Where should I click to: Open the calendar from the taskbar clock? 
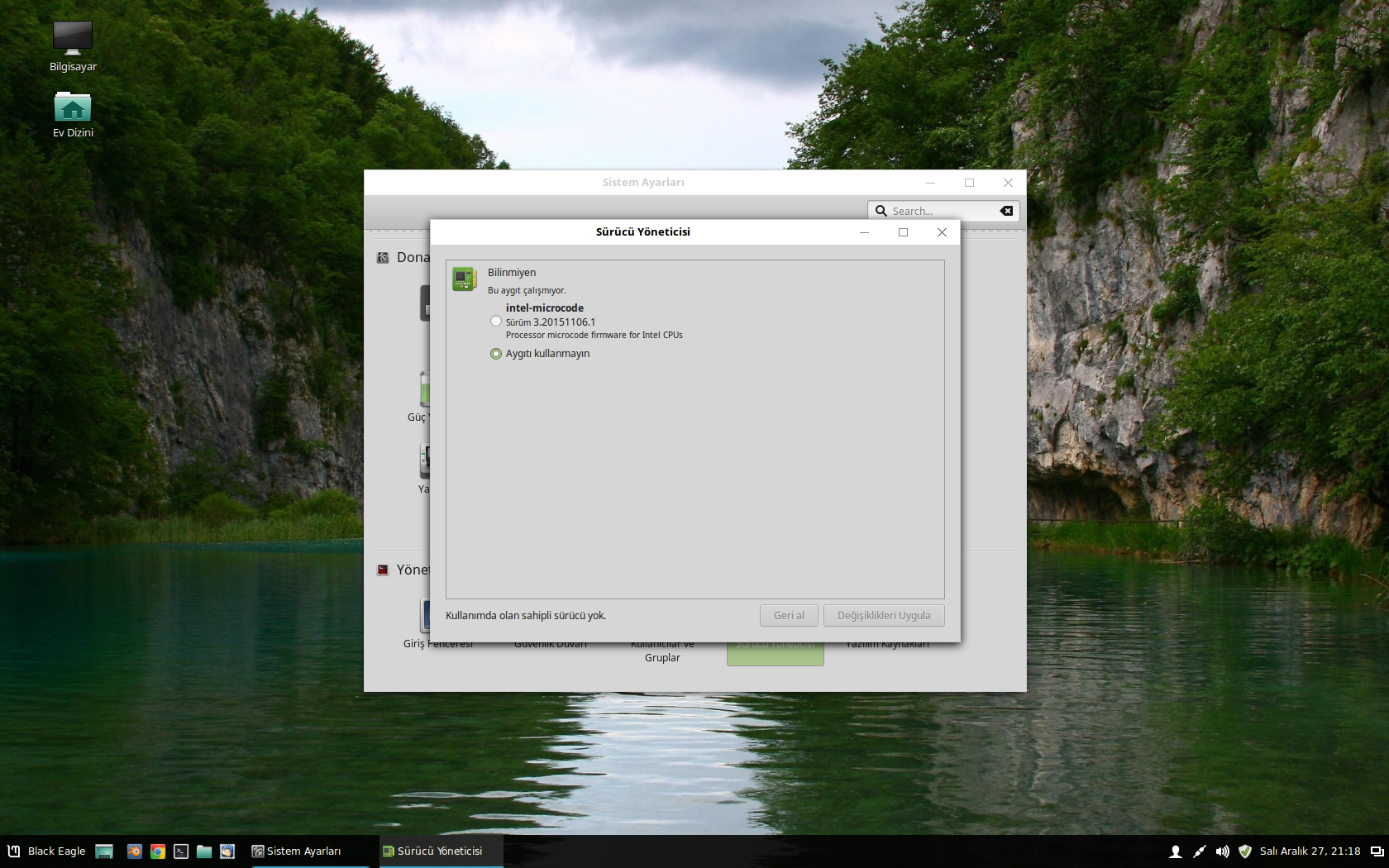(x=1310, y=851)
